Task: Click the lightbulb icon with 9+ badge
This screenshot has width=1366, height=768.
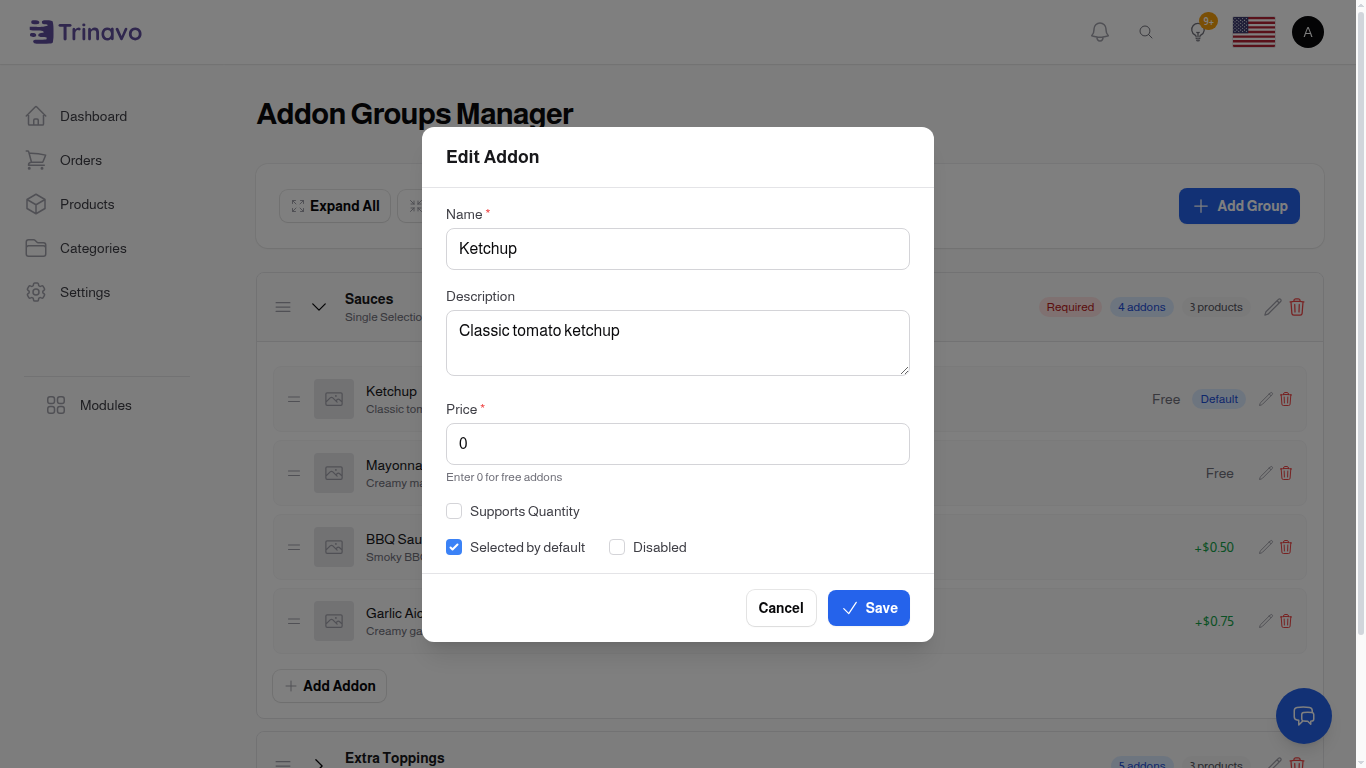Action: tap(1197, 31)
